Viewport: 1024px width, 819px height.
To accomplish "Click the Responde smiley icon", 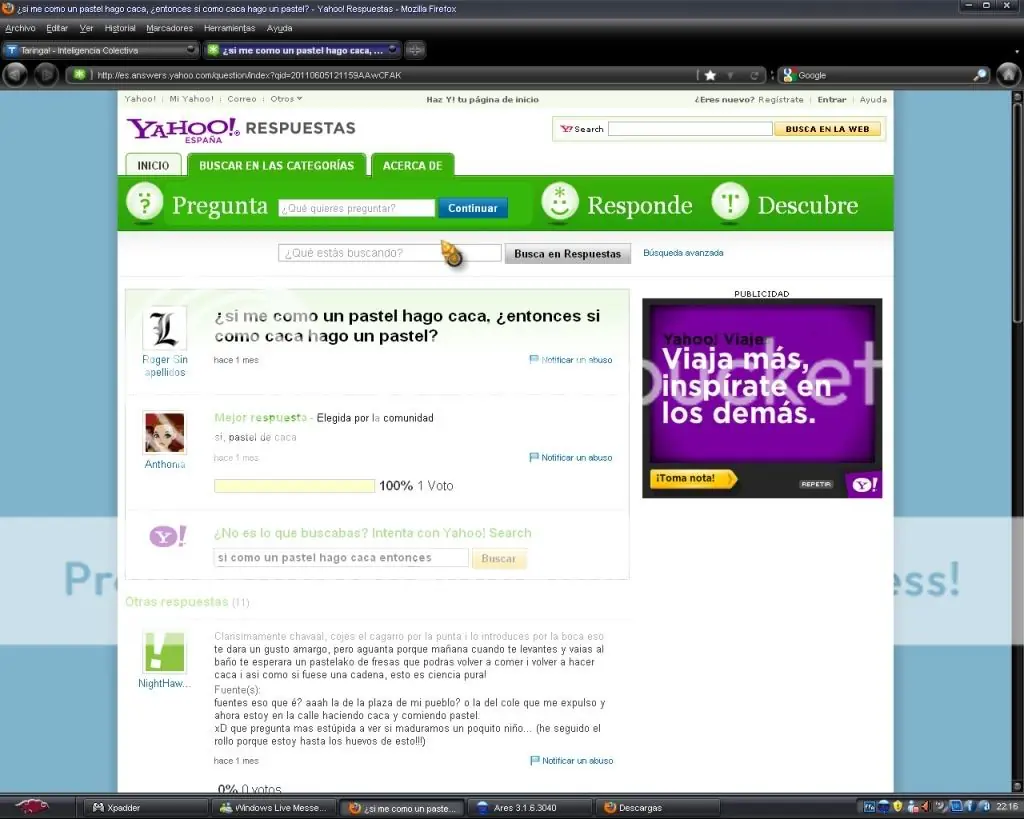I will [560, 202].
